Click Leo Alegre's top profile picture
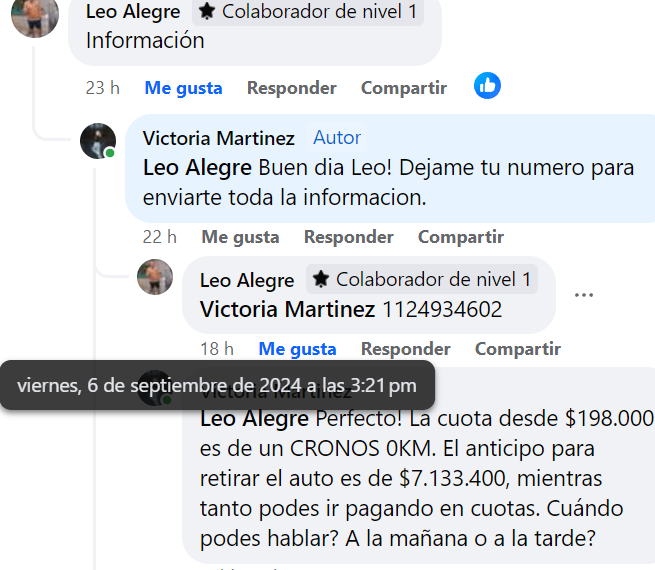 pyautogui.click(x=35, y=16)
